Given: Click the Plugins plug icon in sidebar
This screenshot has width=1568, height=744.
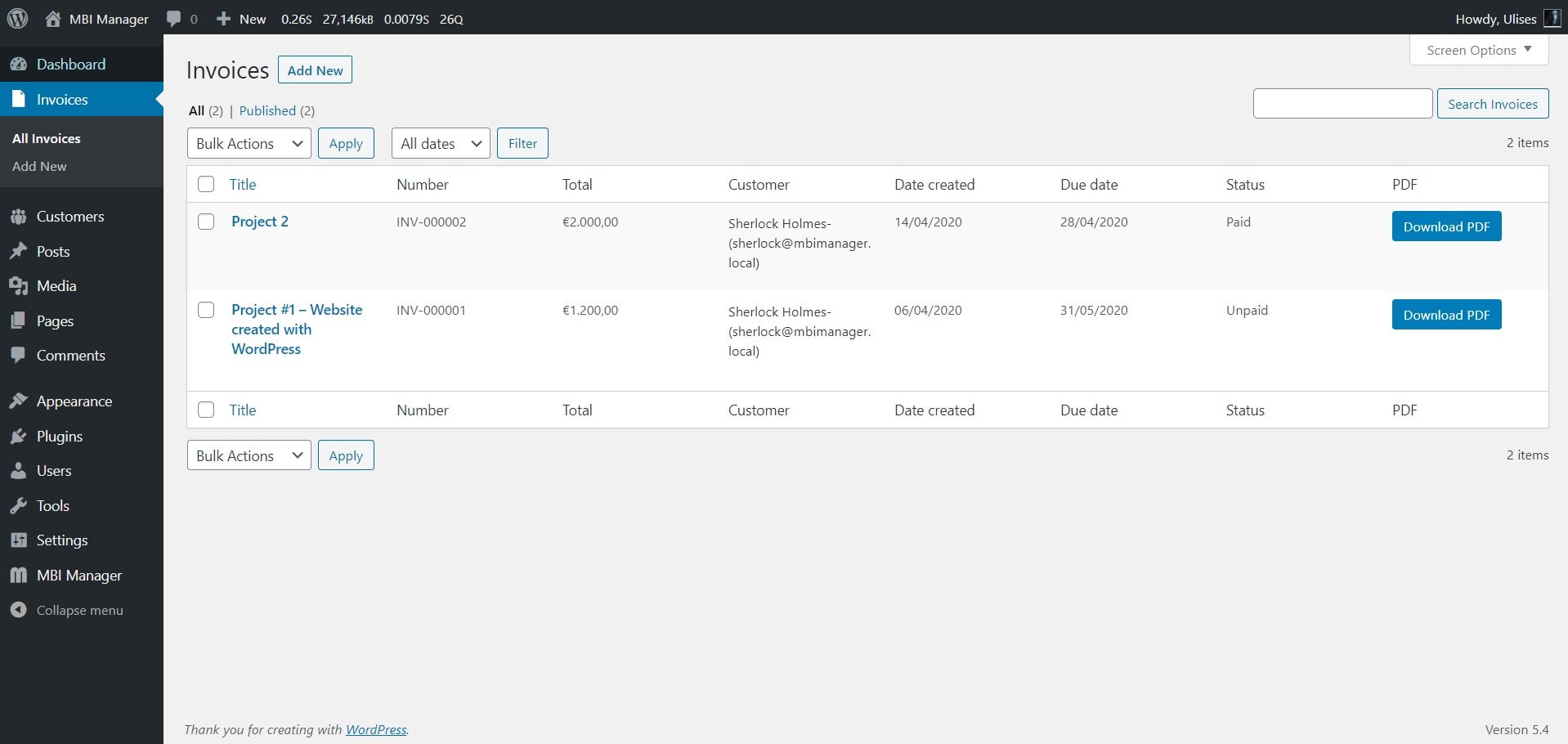Looking at the screenshot, I should tap(18, 437).
